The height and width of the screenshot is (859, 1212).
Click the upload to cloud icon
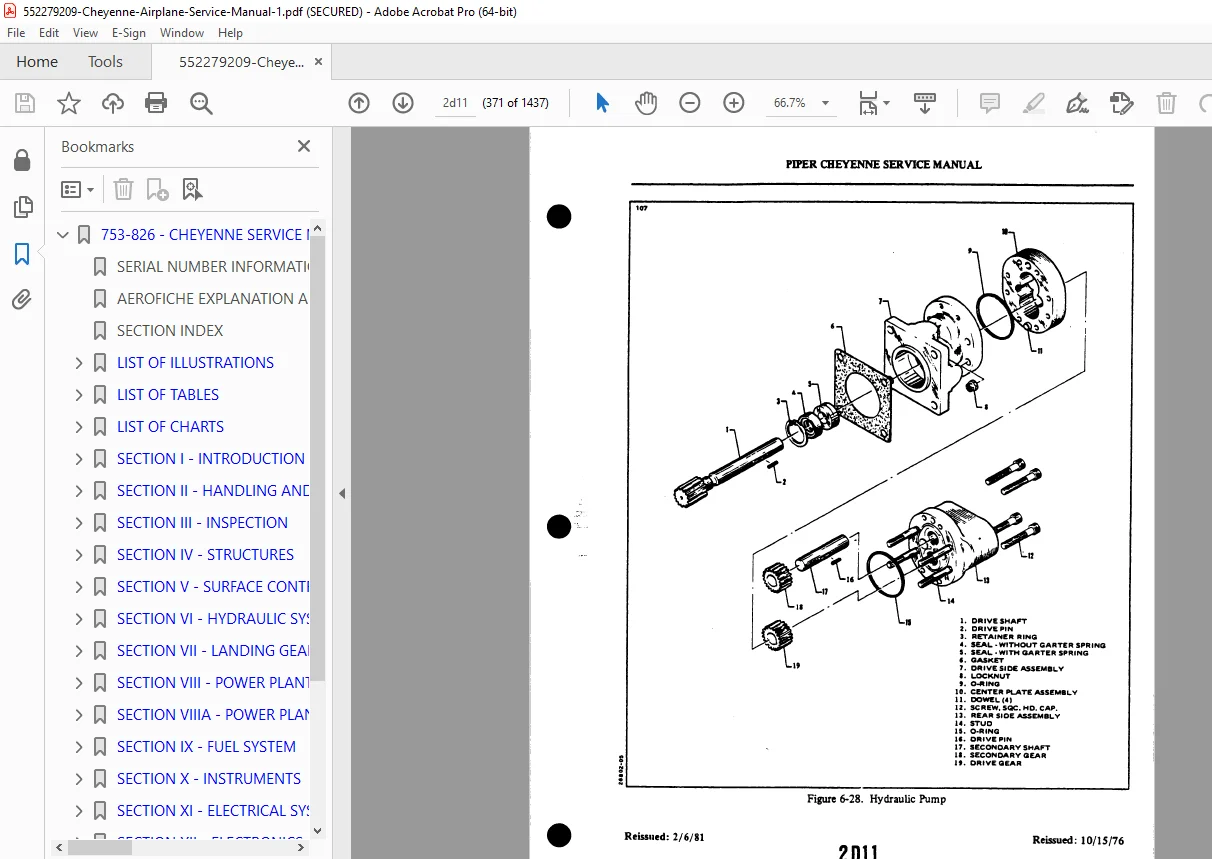[x=113, y=103]
